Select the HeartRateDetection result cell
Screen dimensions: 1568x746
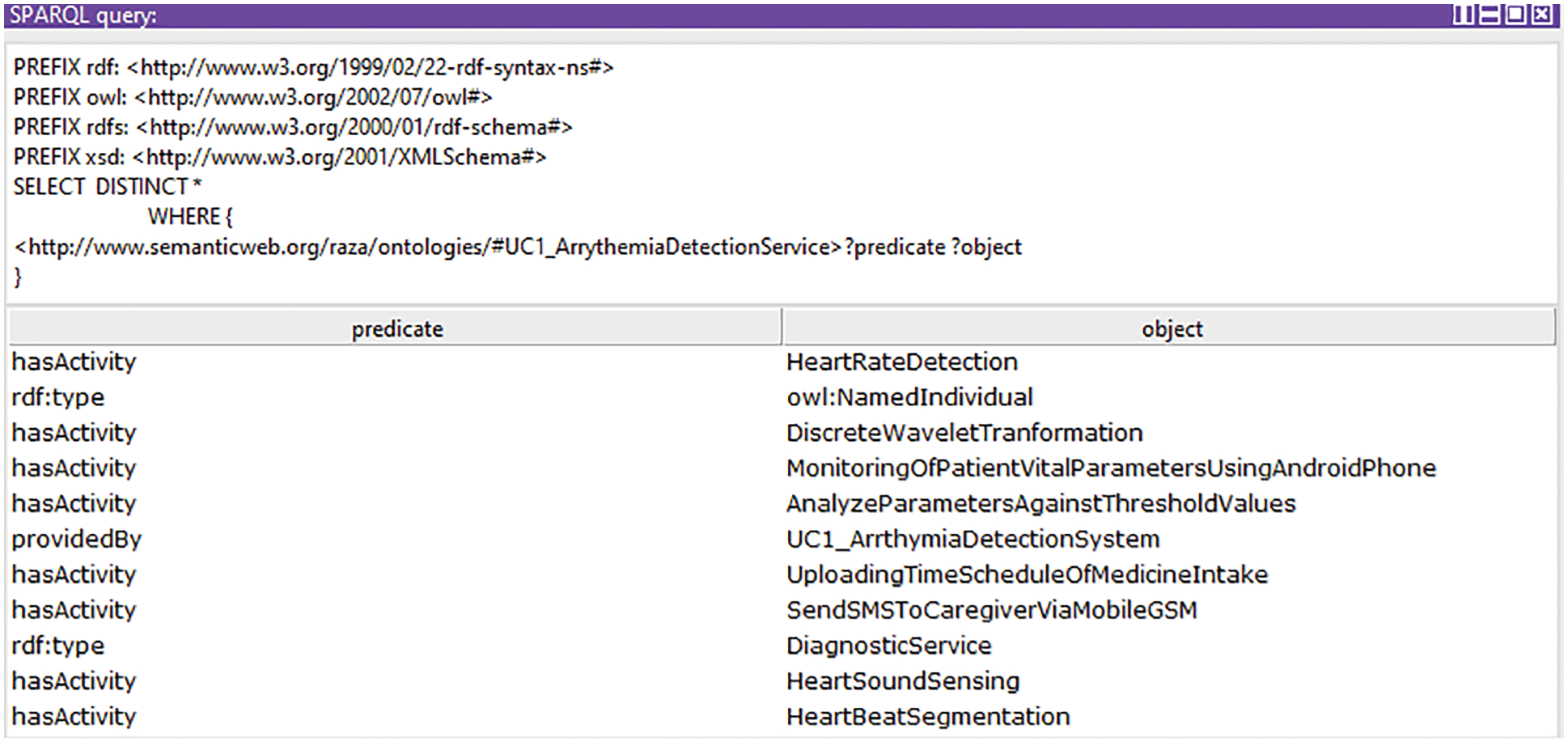pos(901,362)
